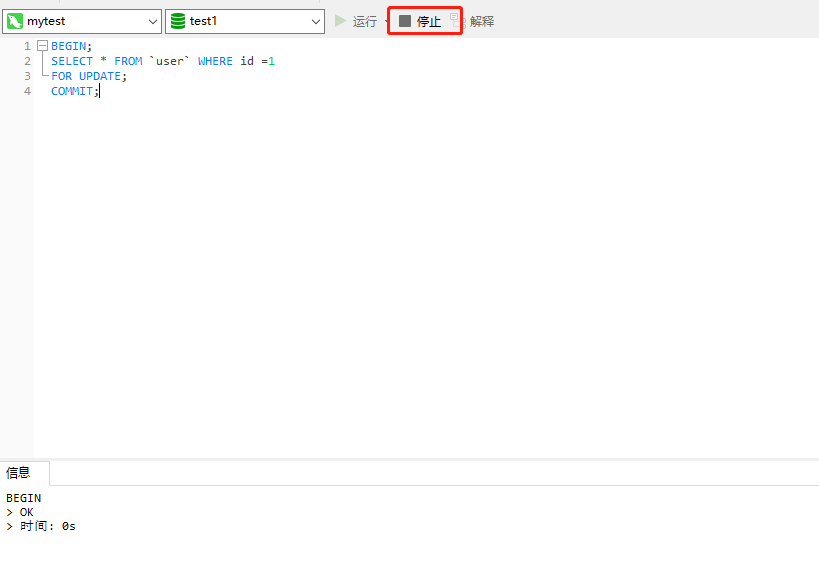Click line number 2 in the gutter

click(27, 61)
